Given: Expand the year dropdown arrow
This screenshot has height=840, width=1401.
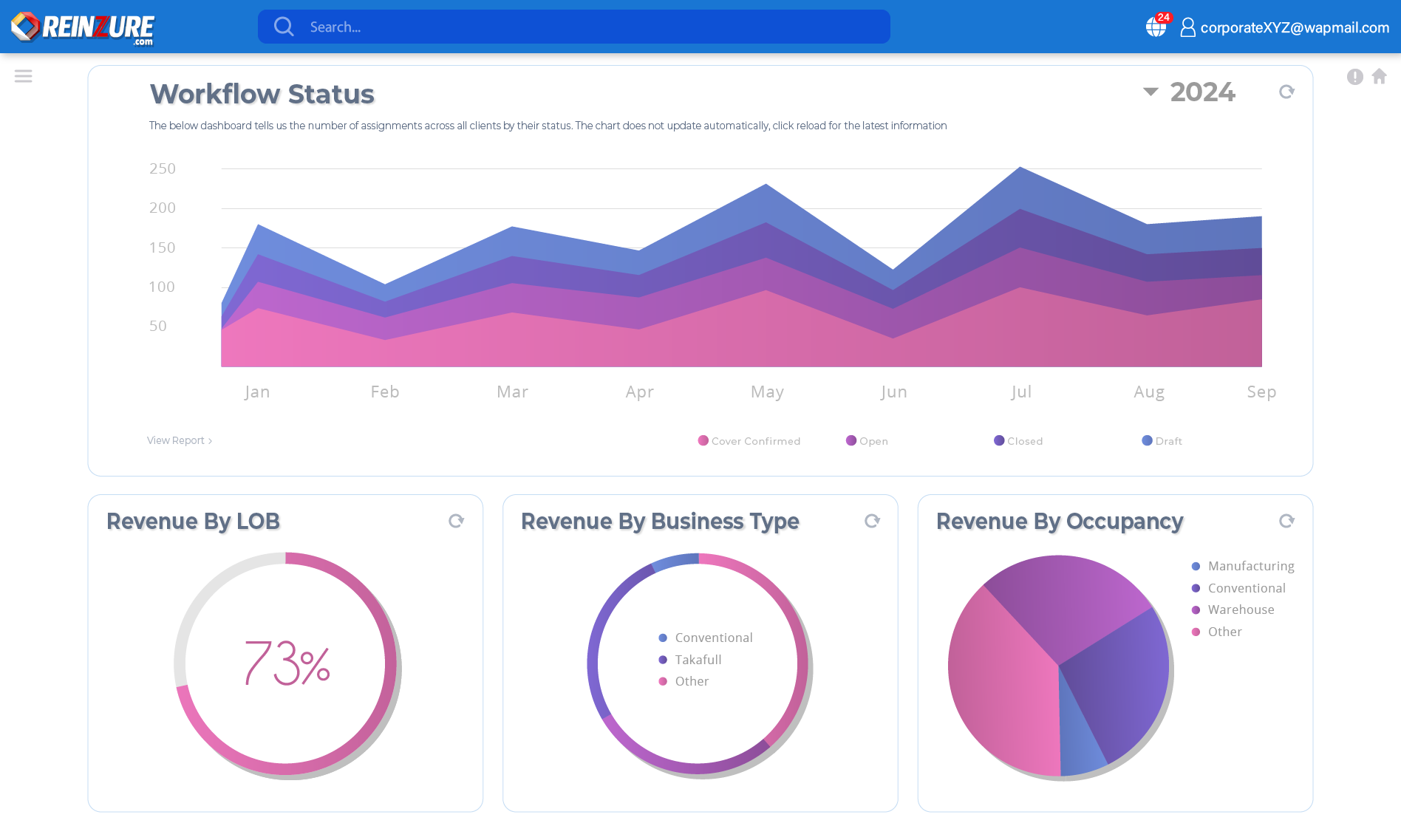Looking at the screenshot, I should [x=1151, y=92].
